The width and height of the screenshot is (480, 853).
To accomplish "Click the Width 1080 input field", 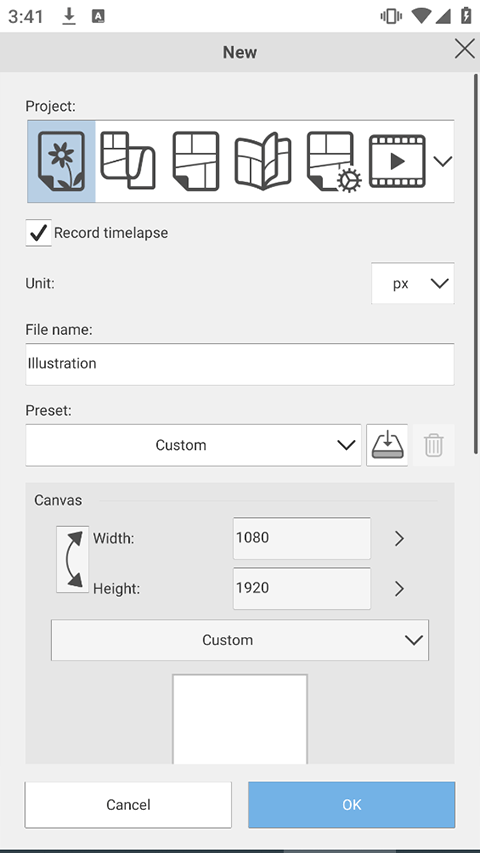I will 302,538.
